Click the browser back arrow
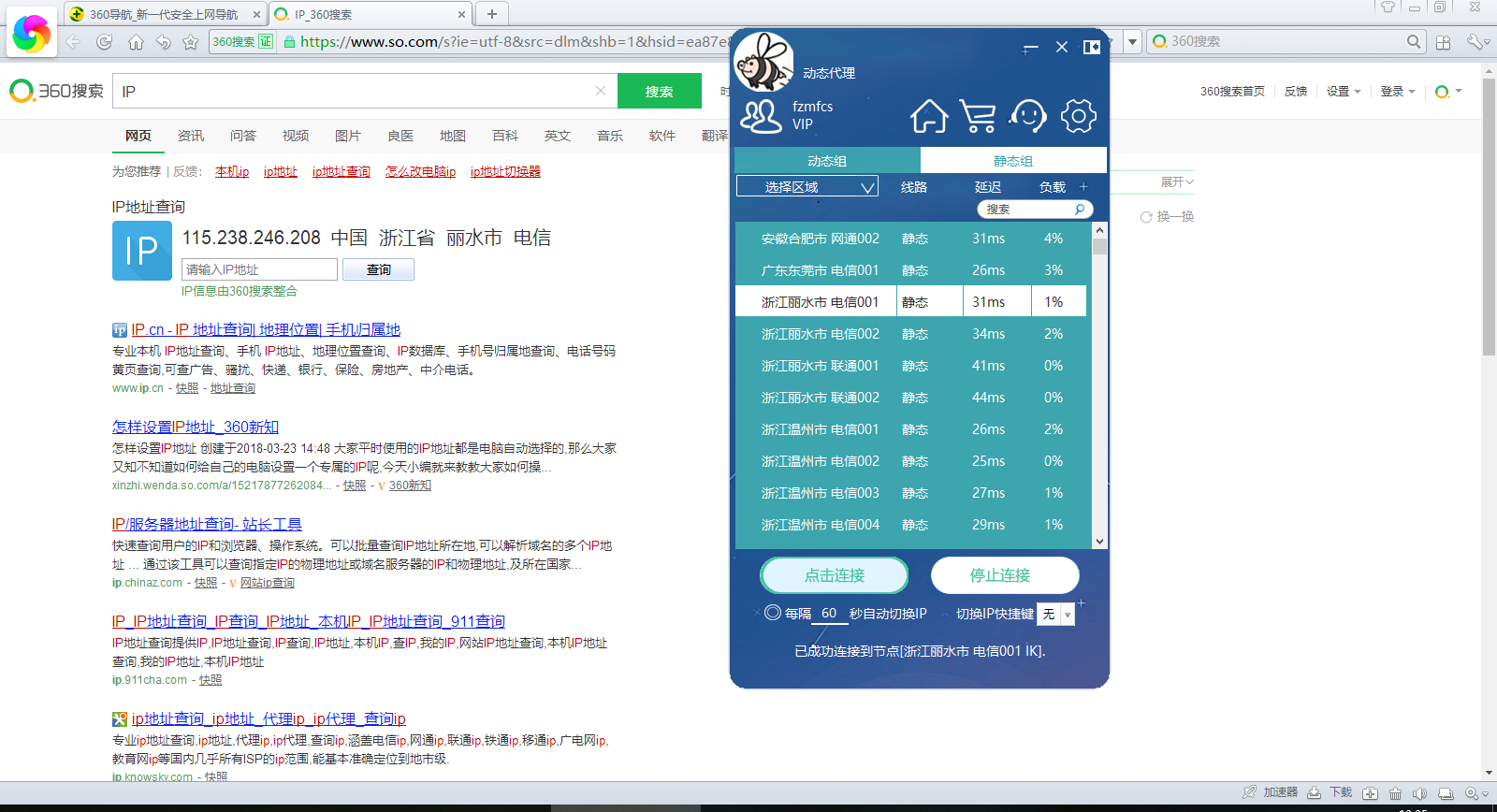 73,42
